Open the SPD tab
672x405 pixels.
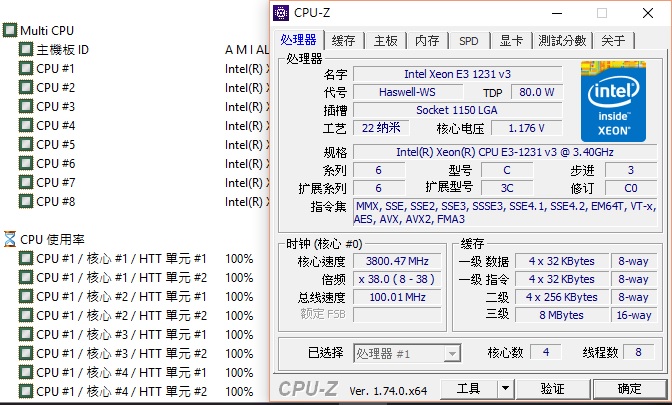(x=469, y=41)
